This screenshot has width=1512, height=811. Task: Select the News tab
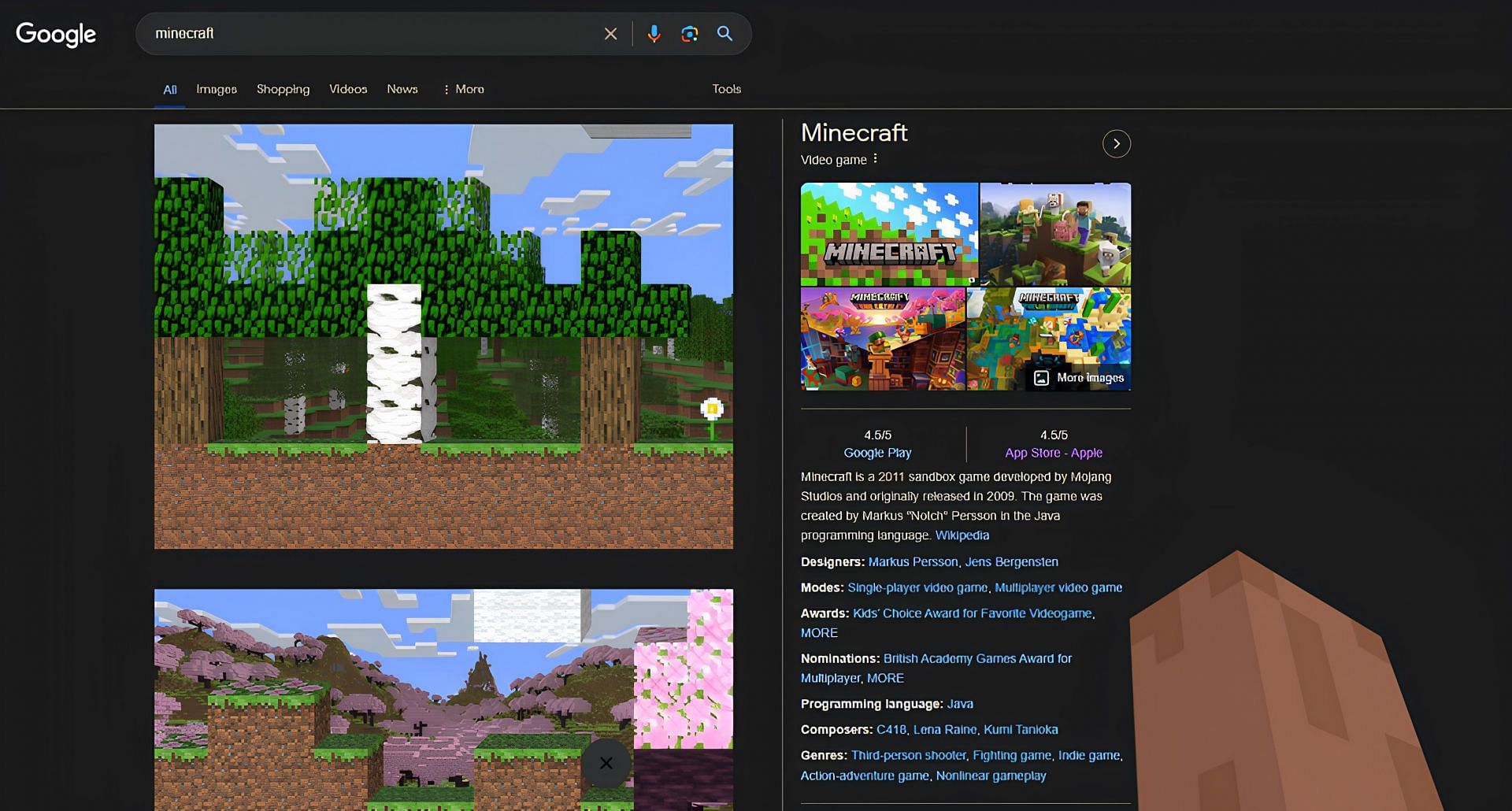click(402, 89)
